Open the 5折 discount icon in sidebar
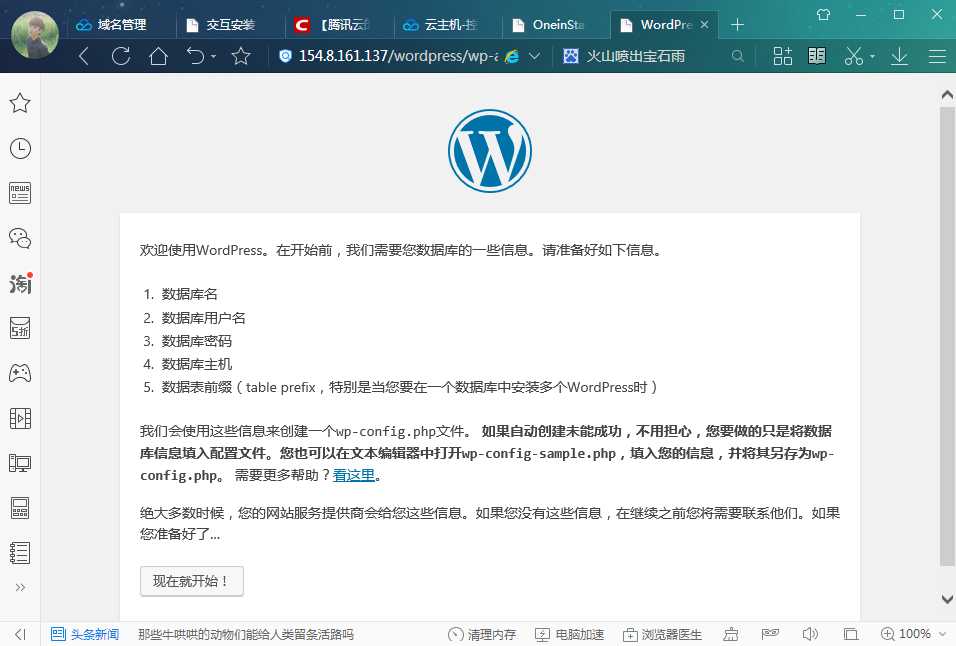The image size is (956, 646). click(20, 328)
